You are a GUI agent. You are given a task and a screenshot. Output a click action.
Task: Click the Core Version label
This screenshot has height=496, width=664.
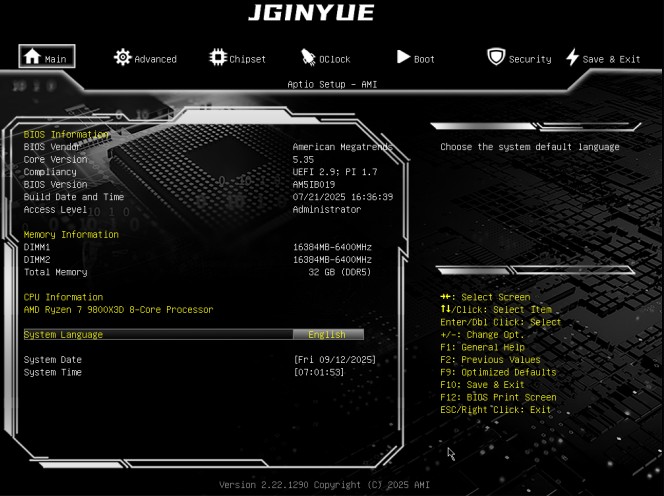point(55,160)
